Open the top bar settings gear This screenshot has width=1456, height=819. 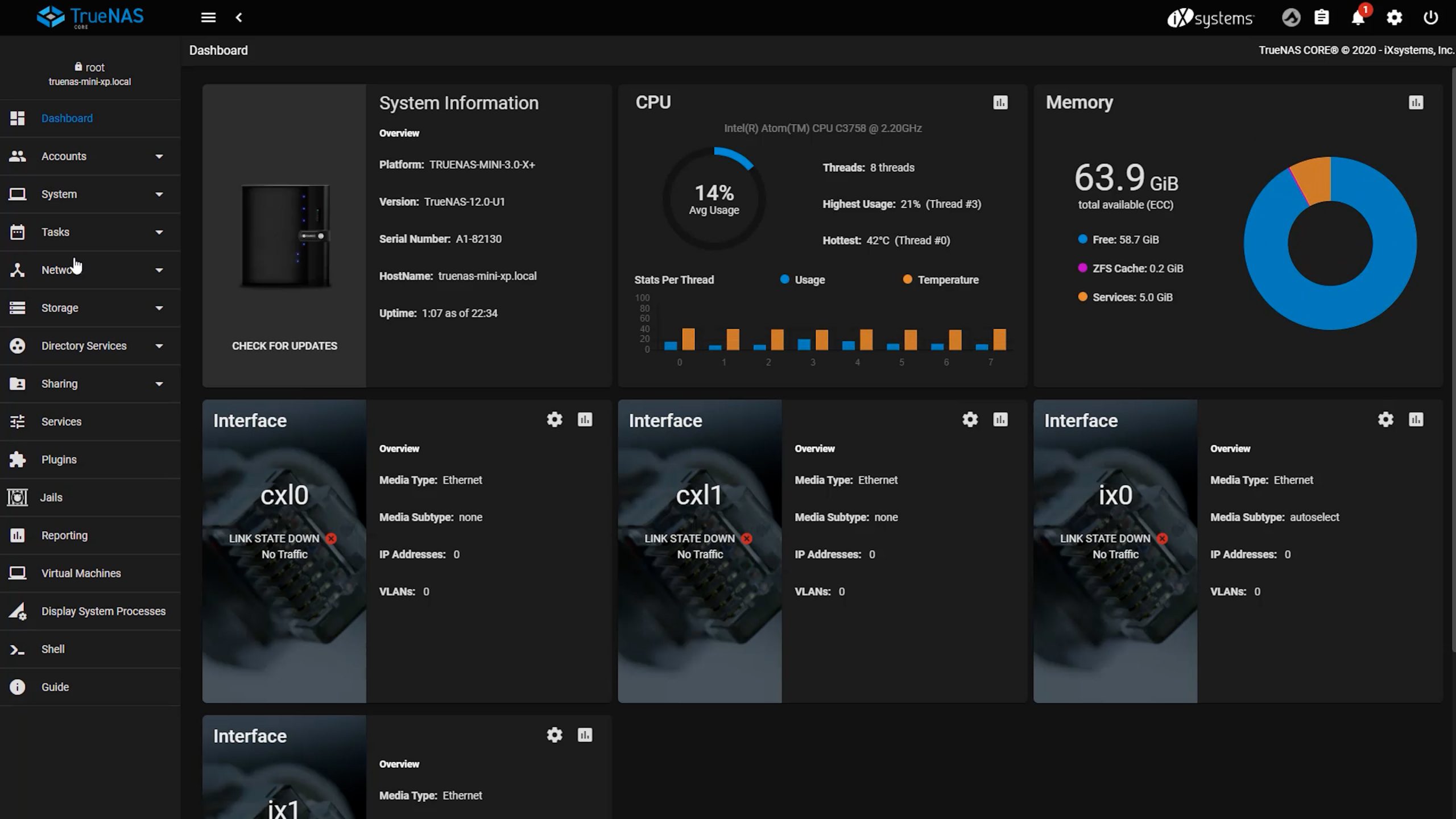pos(1394,18)
